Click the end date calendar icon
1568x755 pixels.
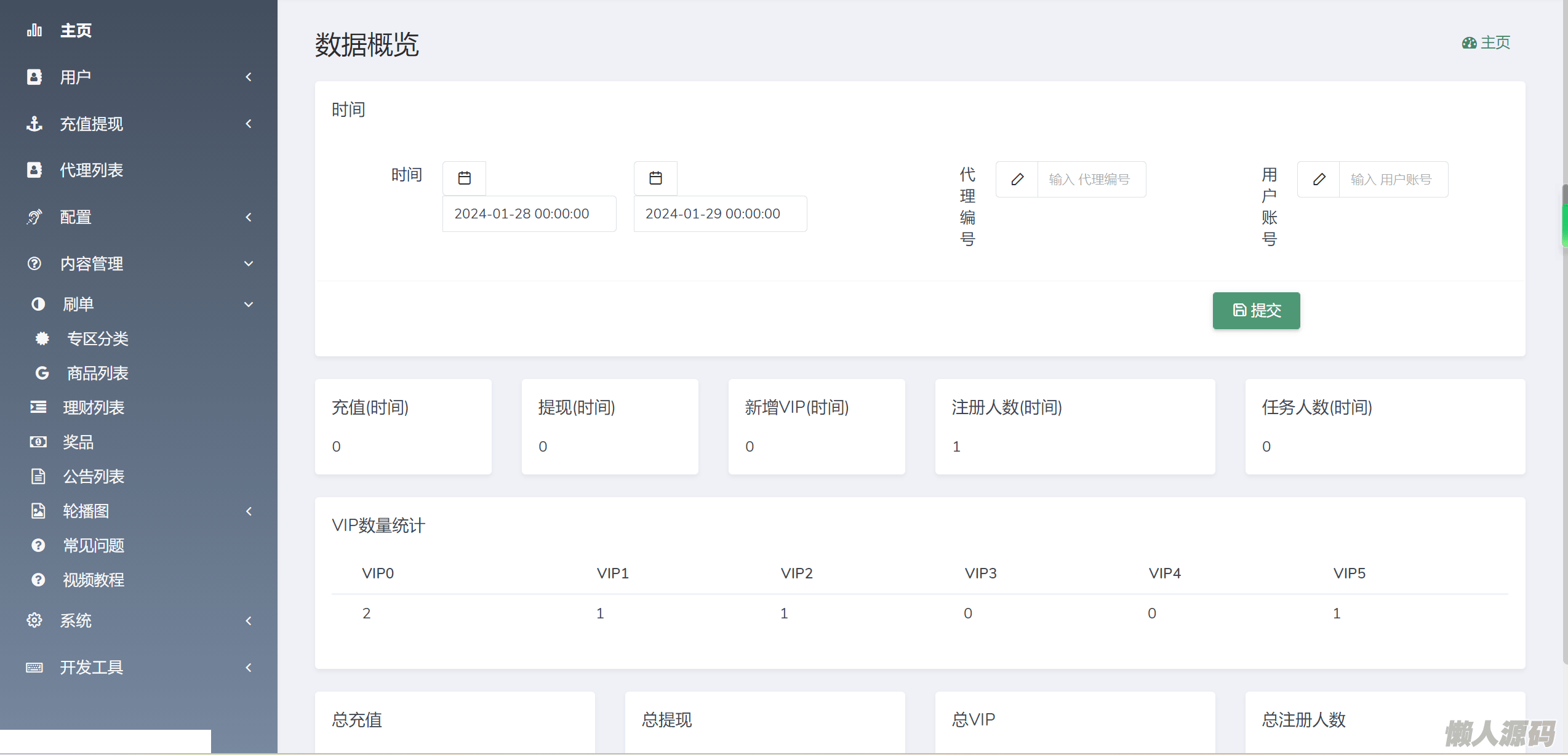[655, 178]
